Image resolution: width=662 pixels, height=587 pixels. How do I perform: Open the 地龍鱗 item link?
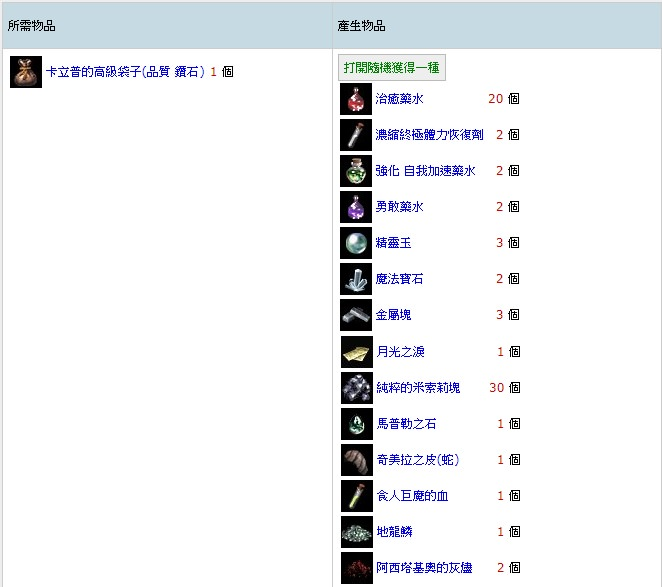coord(394,532)
